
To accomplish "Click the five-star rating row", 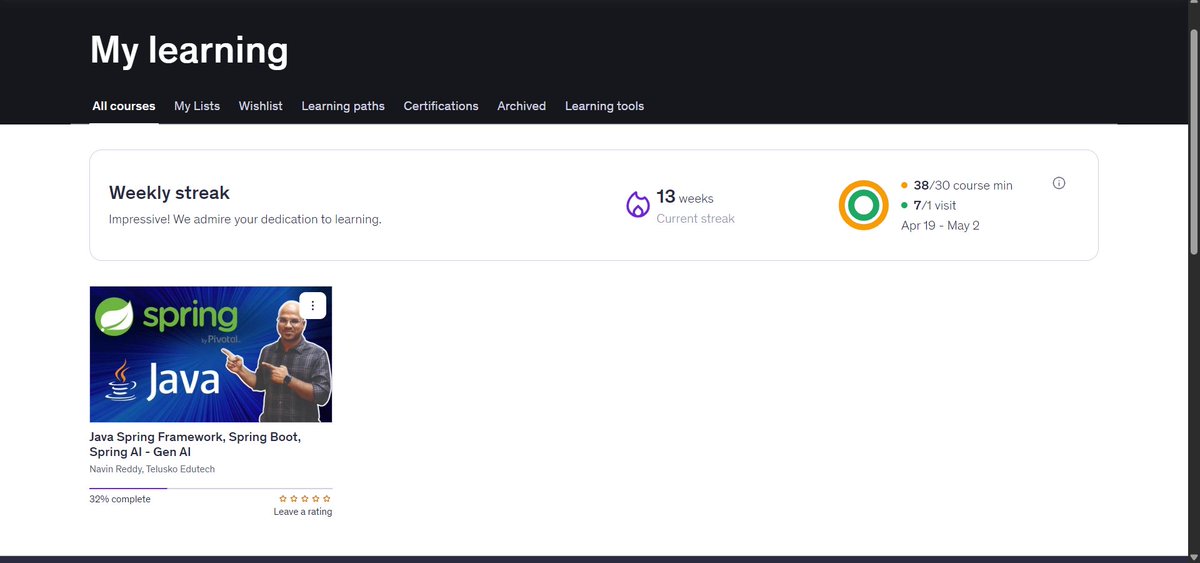I will click(305, 498).
